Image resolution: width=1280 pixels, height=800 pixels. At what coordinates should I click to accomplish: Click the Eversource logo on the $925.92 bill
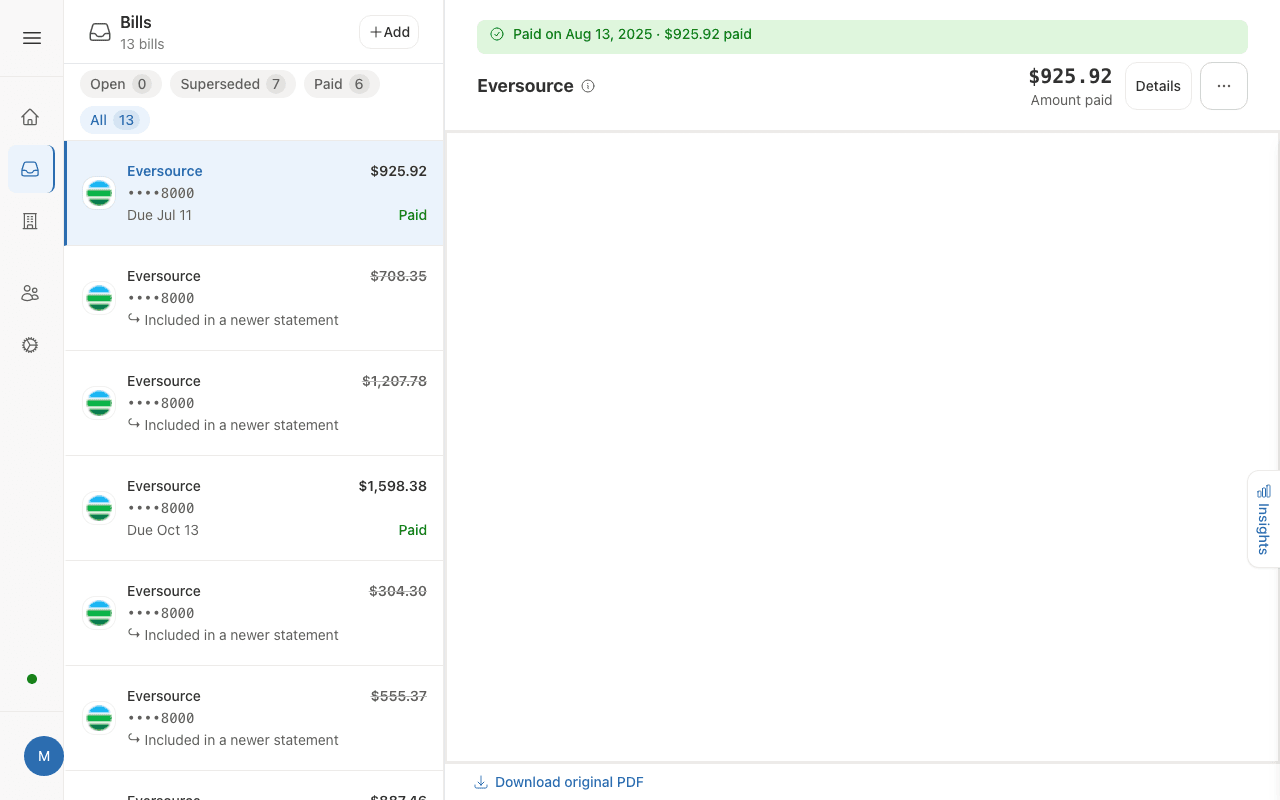(99, 193)
